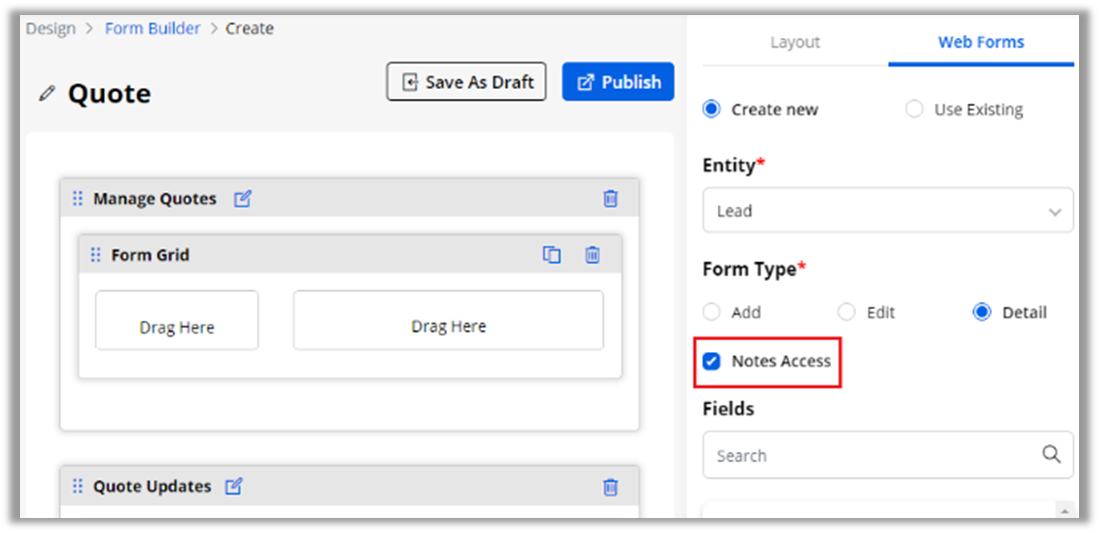
Task: Click the Fields search magnifier icon
Action: pyautogui.click(x=1051, y=454)
